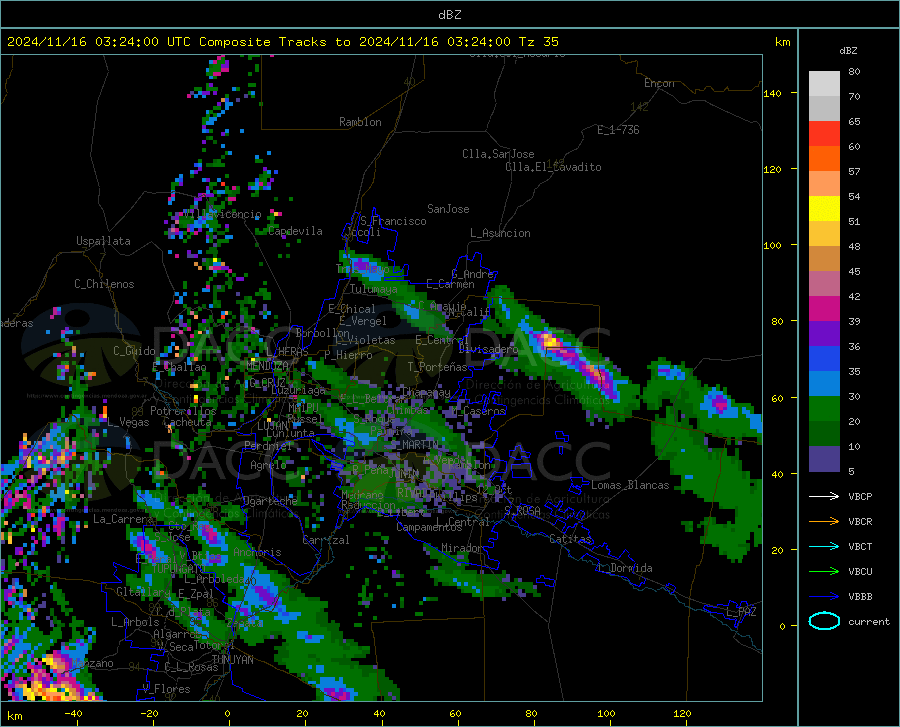Click the white VBCP arrow in legend
Screen dimensions: 900x727
coord(824,496)
